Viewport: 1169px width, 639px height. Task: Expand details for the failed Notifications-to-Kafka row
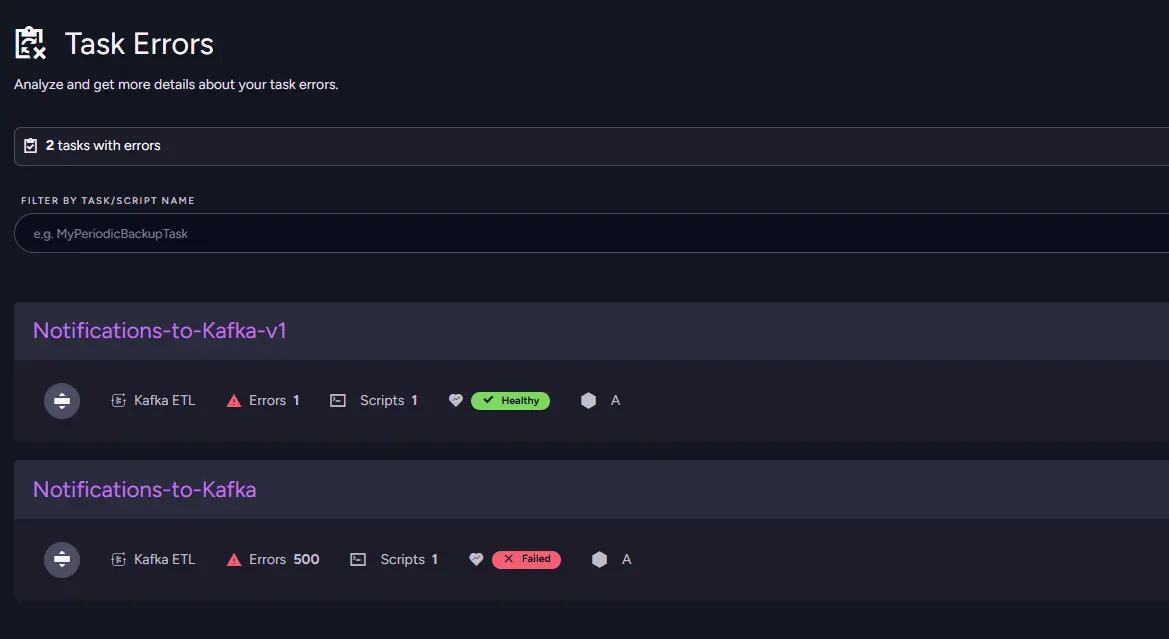[62, 559]
